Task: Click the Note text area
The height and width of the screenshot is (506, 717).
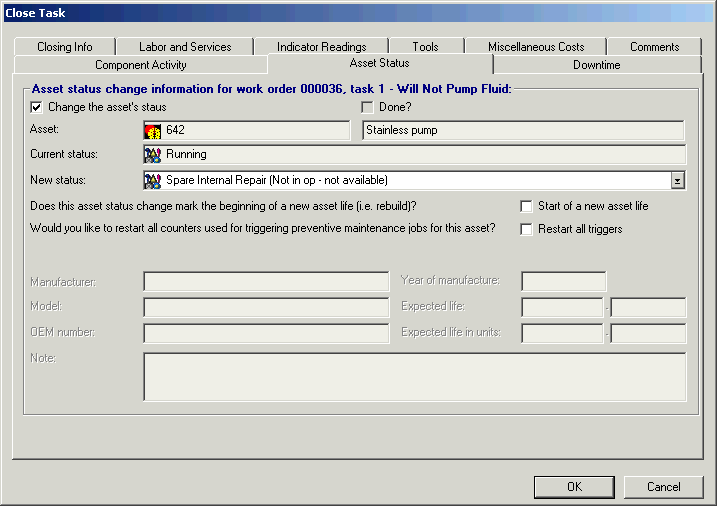Action: tap(415, 377)
